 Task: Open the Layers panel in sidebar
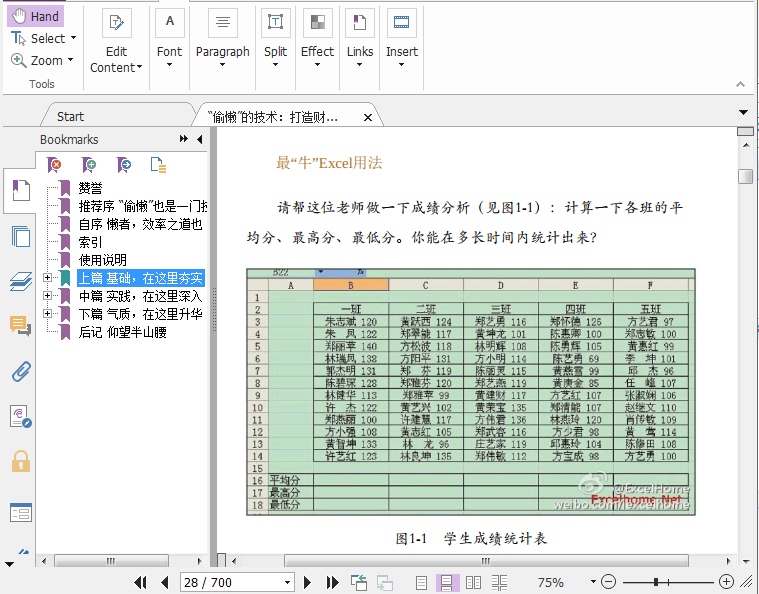(x=20, y=281)
